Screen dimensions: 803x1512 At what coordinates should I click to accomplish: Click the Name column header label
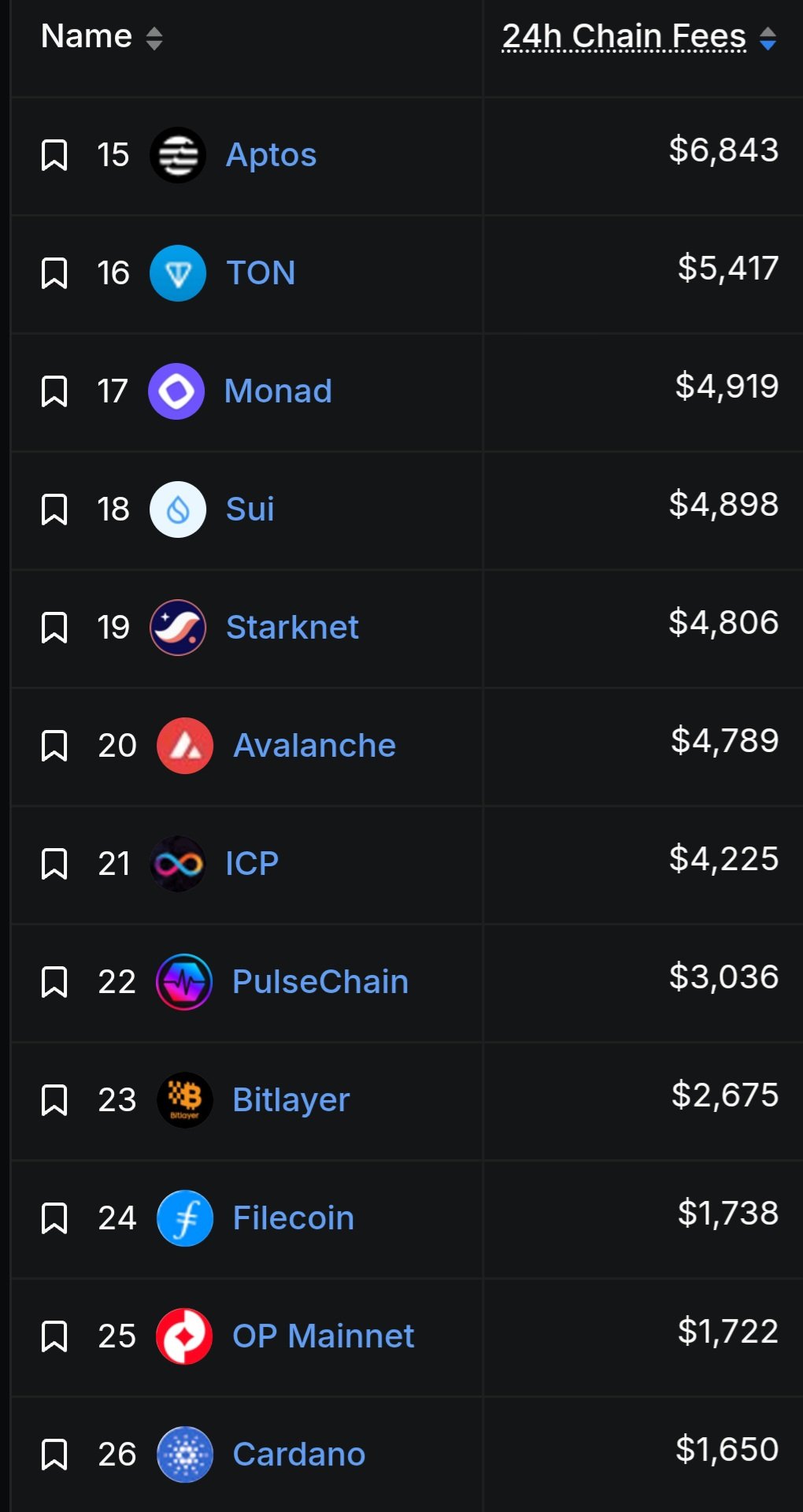point(86,36)
